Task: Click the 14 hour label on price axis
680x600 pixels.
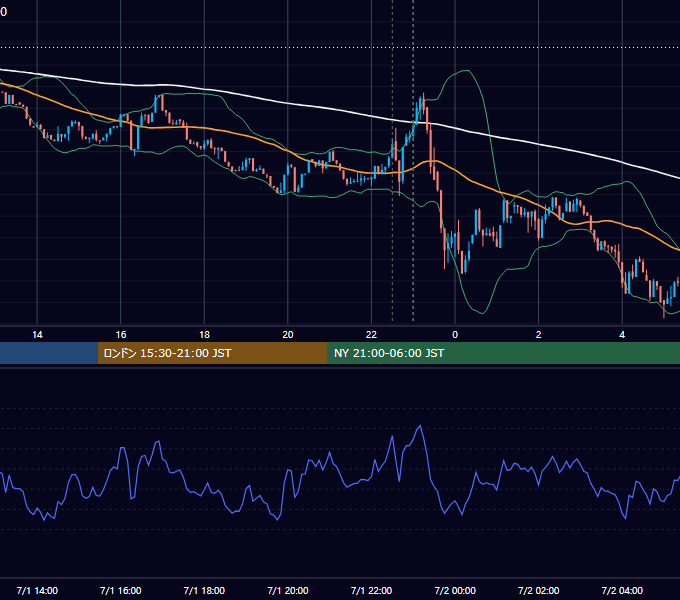Action: tap(37, 335)
